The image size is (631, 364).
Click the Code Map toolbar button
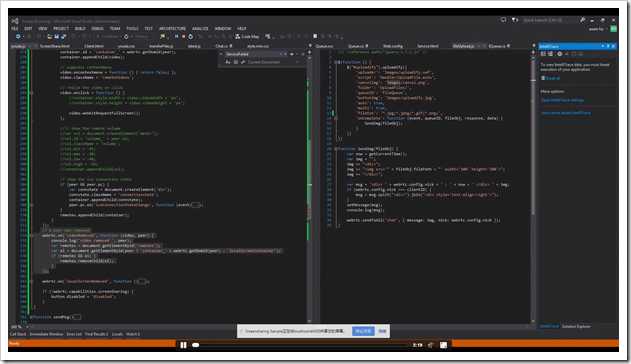pos(247,37)
